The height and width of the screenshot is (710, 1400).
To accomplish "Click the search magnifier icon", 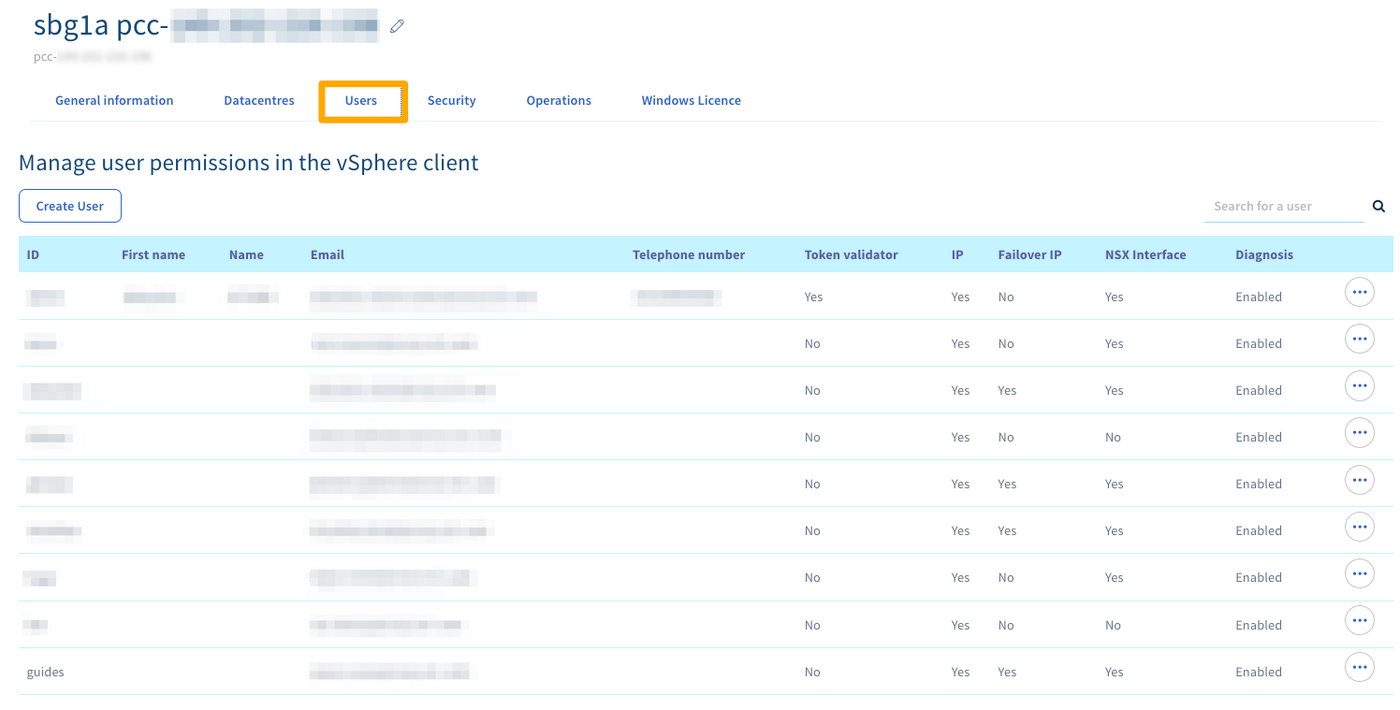I will coord(1378,206).
